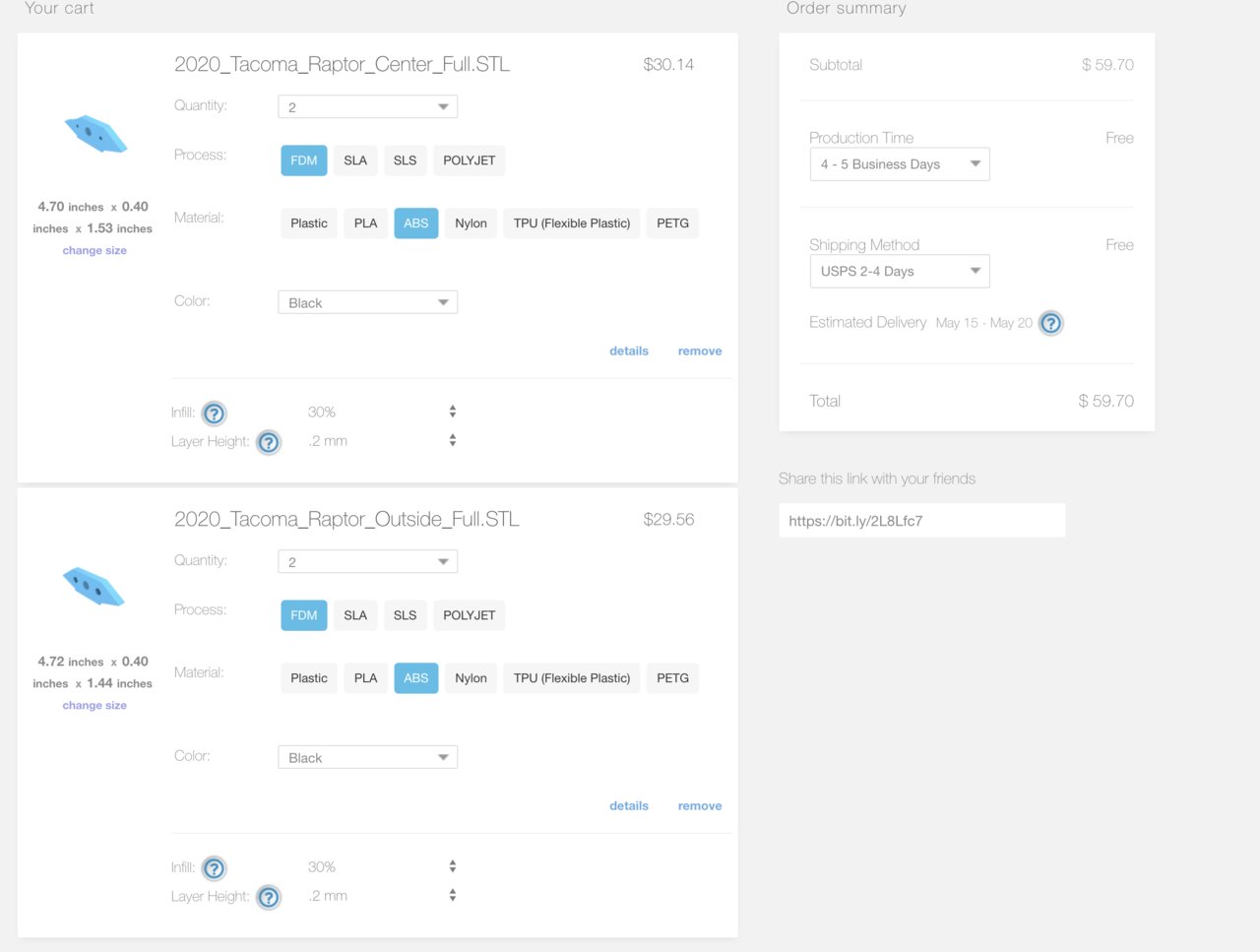Choose Nylon material for Center_Full part

[472, 223]
